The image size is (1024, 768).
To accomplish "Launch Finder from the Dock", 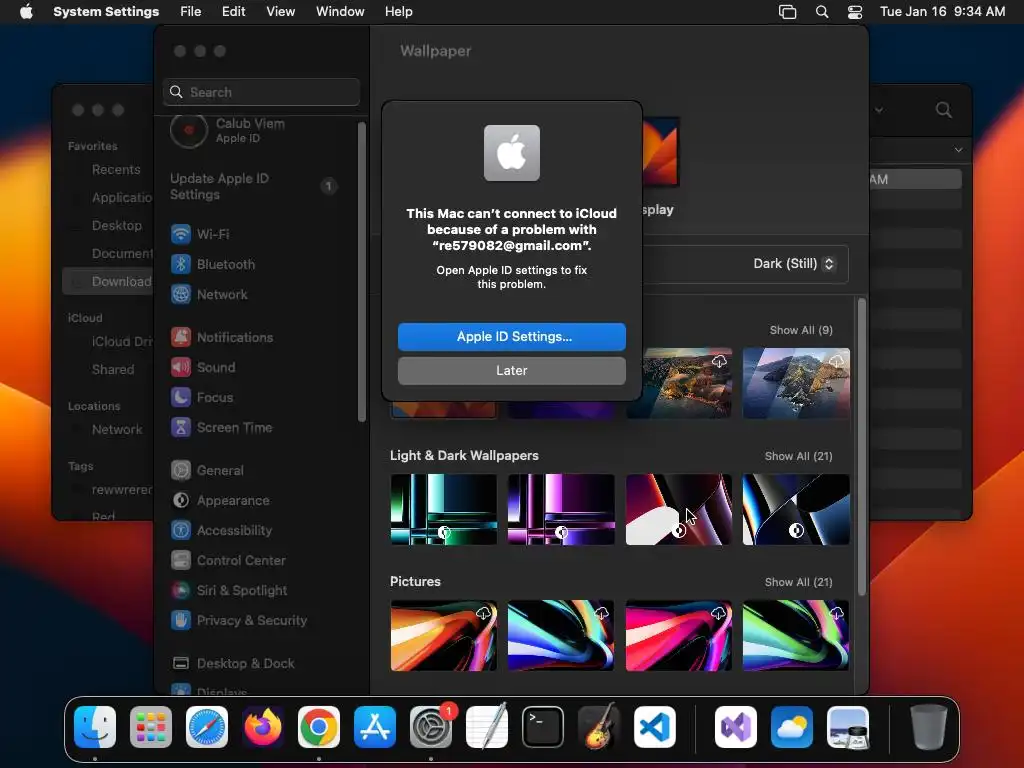I will (95, 727).
